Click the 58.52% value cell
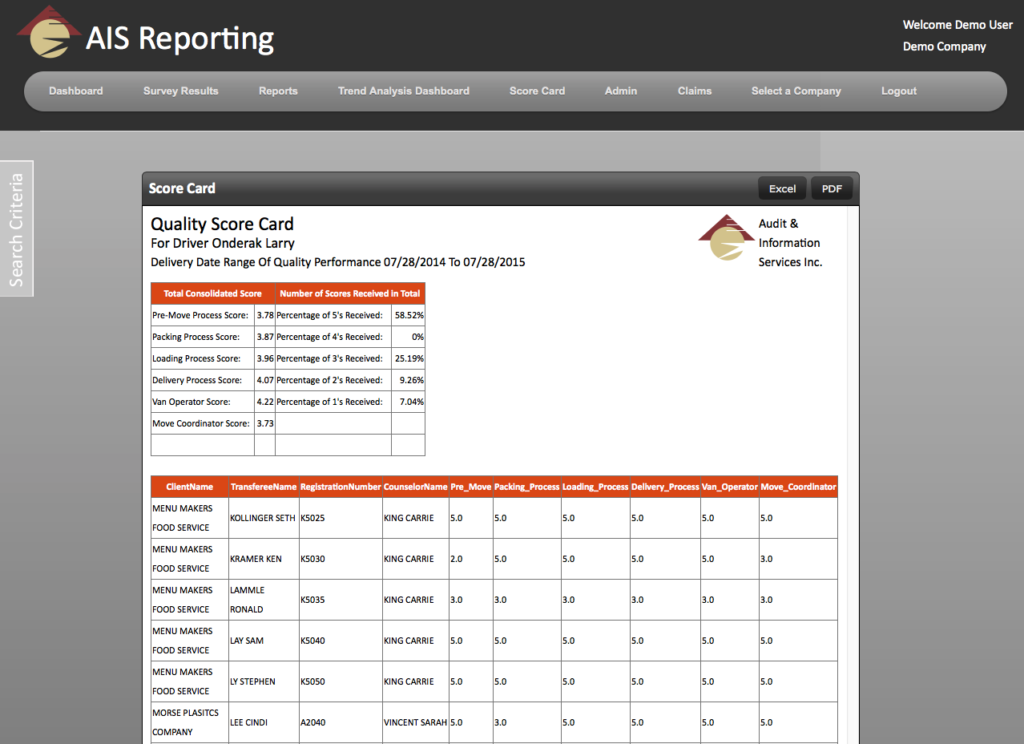 [x=409, y=315]
